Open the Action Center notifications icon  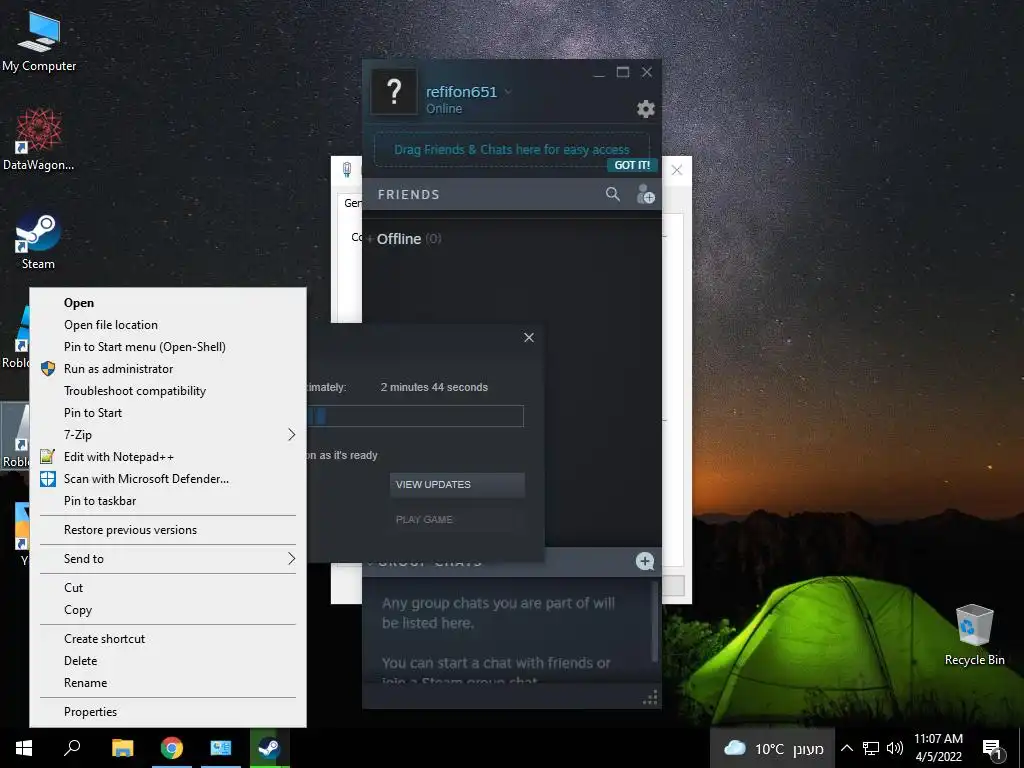[992, 748]
